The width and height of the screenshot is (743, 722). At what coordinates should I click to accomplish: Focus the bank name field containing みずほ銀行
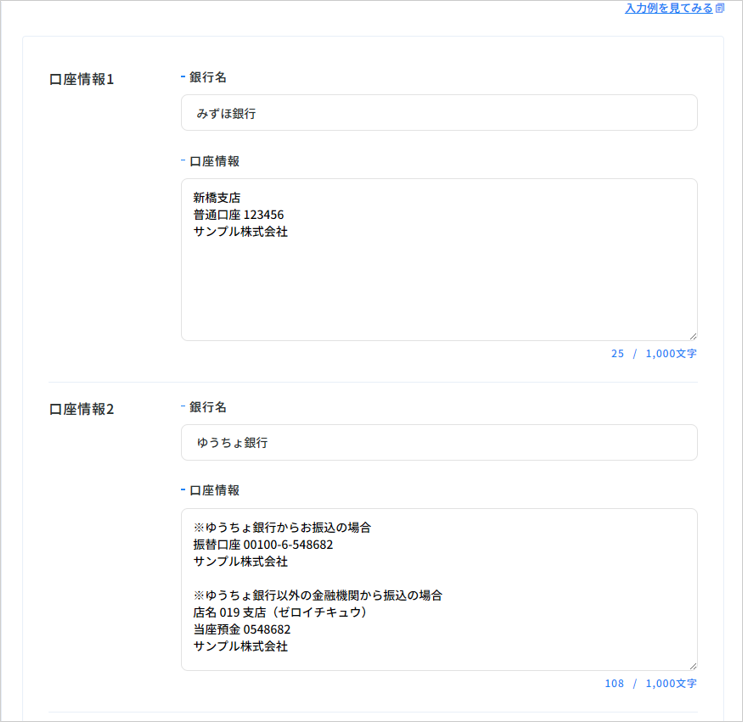point(438,113)
